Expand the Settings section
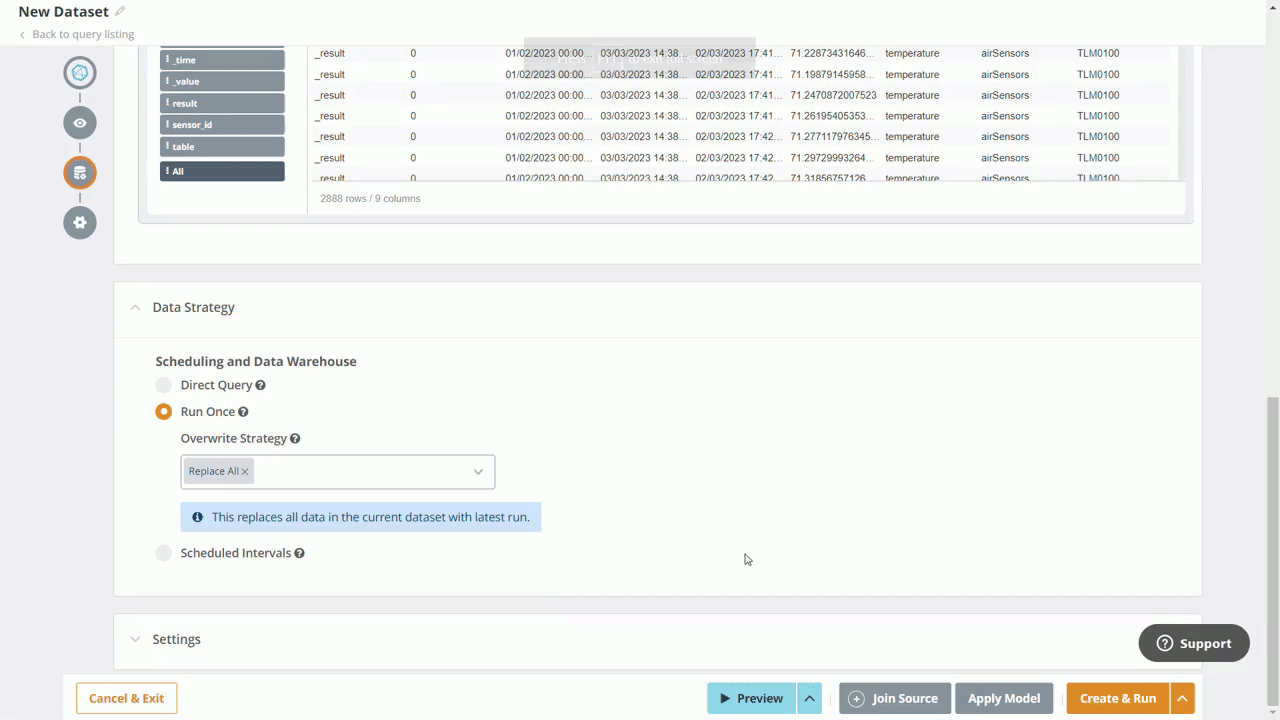1280x720 pixels. pyautogui.click(x=135, y=639)
